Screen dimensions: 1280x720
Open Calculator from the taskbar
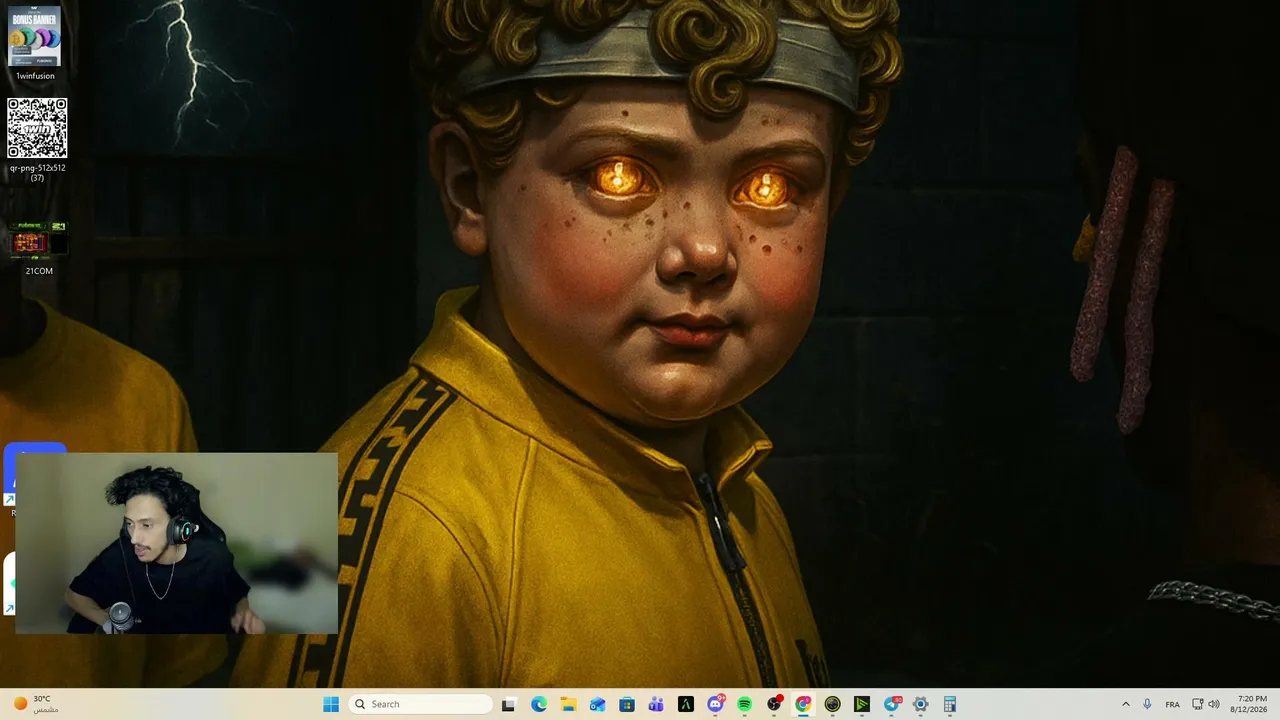[950, 704]
